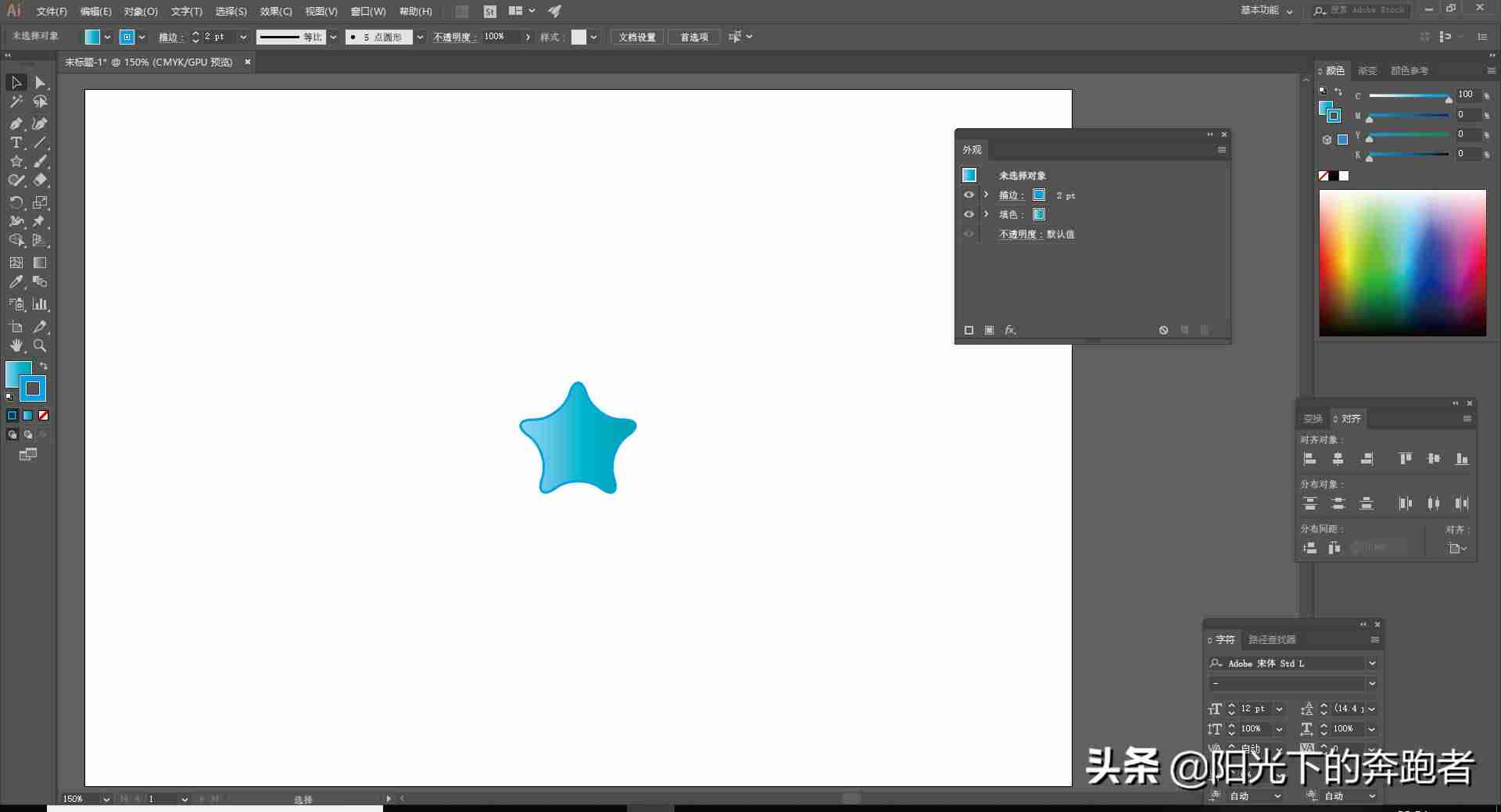Open the stroke weight dropdown in control bar

pyautogui.click(x=243, y=37)
